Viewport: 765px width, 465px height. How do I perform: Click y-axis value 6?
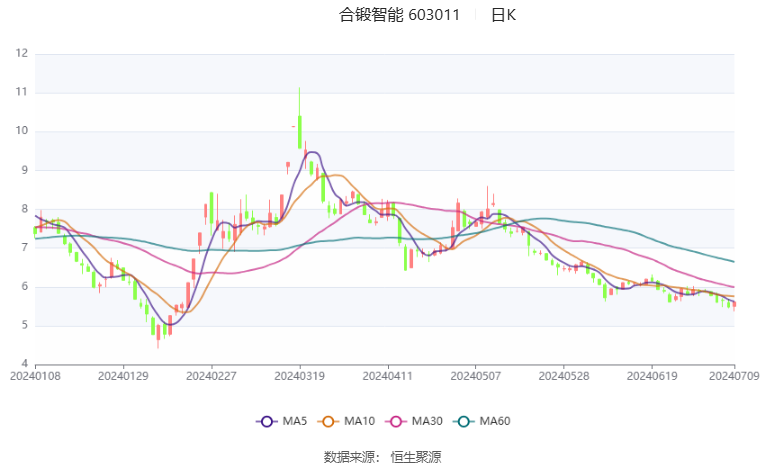(x=24, y=286)
